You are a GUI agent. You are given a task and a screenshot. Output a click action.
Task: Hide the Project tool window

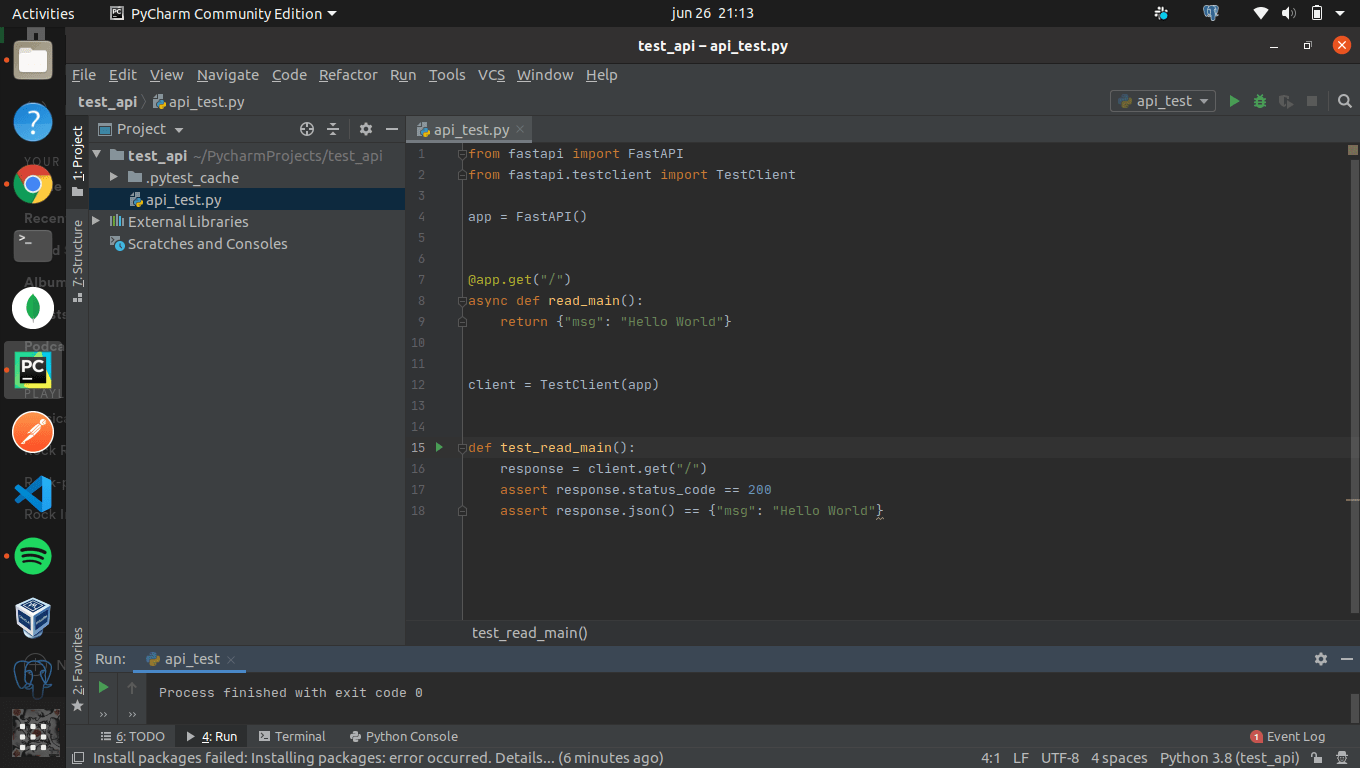(x=392, y=129)
